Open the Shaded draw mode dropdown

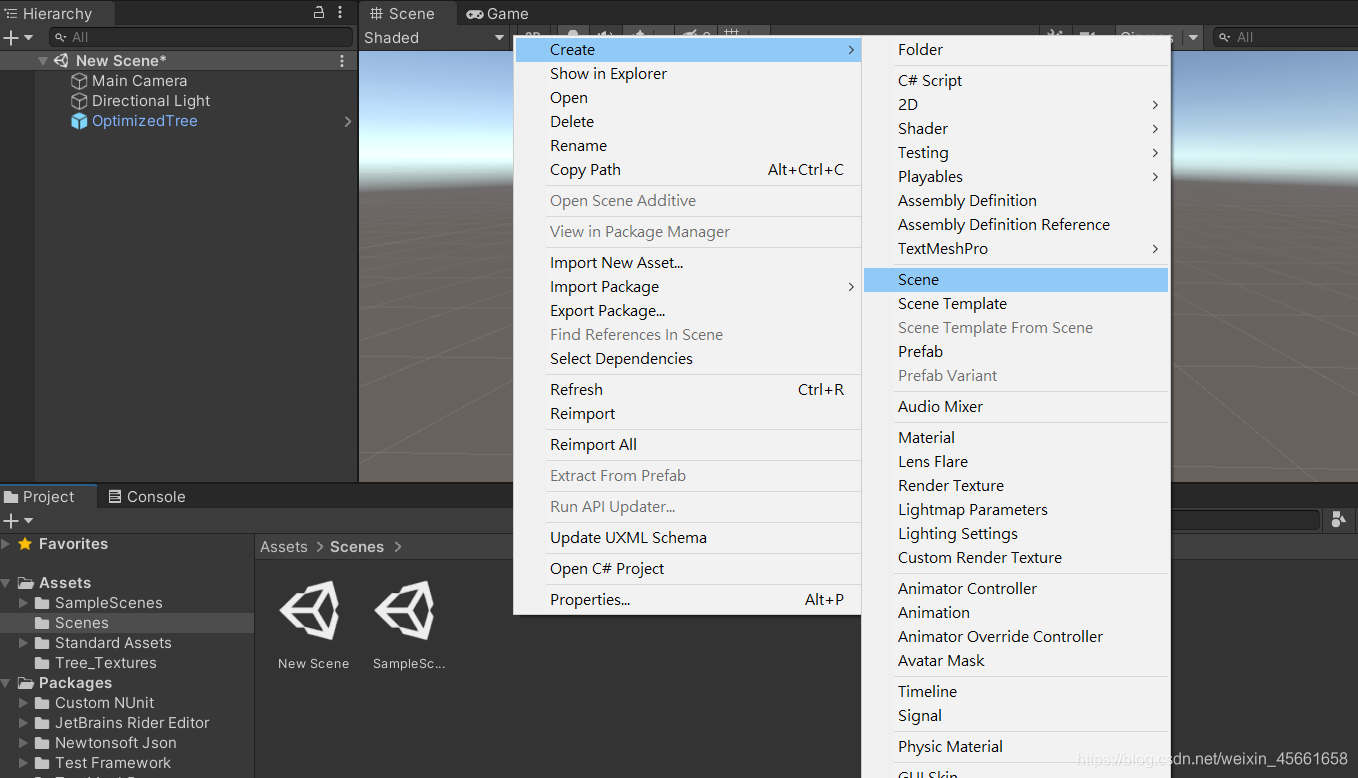tap(434, 37)
